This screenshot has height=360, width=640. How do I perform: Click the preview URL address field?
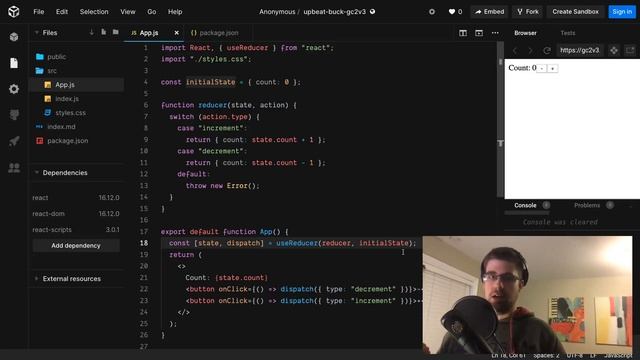pos(580,50)
